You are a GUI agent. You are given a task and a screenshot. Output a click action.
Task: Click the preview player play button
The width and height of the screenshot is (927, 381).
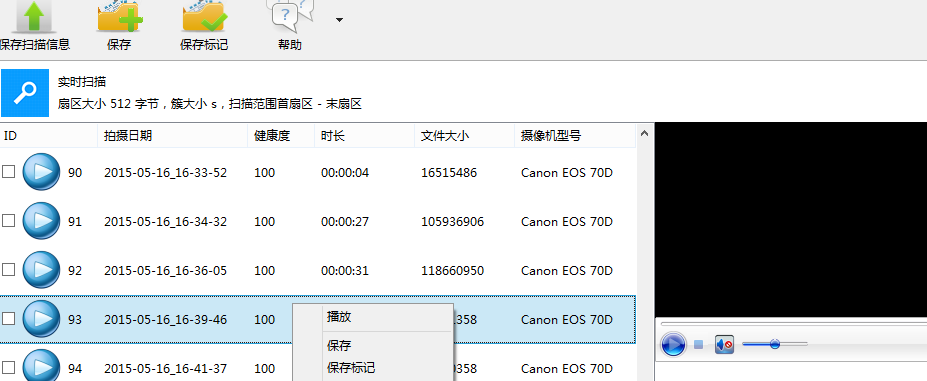[673, 344]
